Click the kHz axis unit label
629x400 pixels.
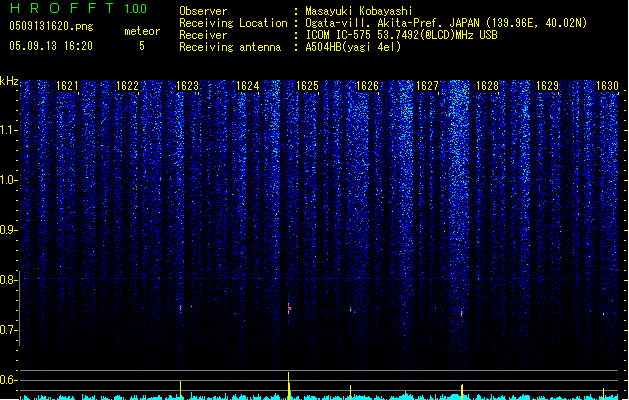tap(9, 81)
